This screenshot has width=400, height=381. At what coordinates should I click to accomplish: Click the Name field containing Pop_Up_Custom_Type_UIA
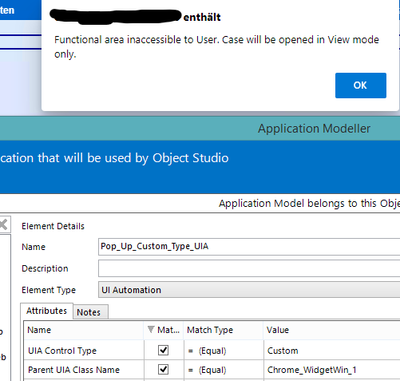tap(249, 247)
